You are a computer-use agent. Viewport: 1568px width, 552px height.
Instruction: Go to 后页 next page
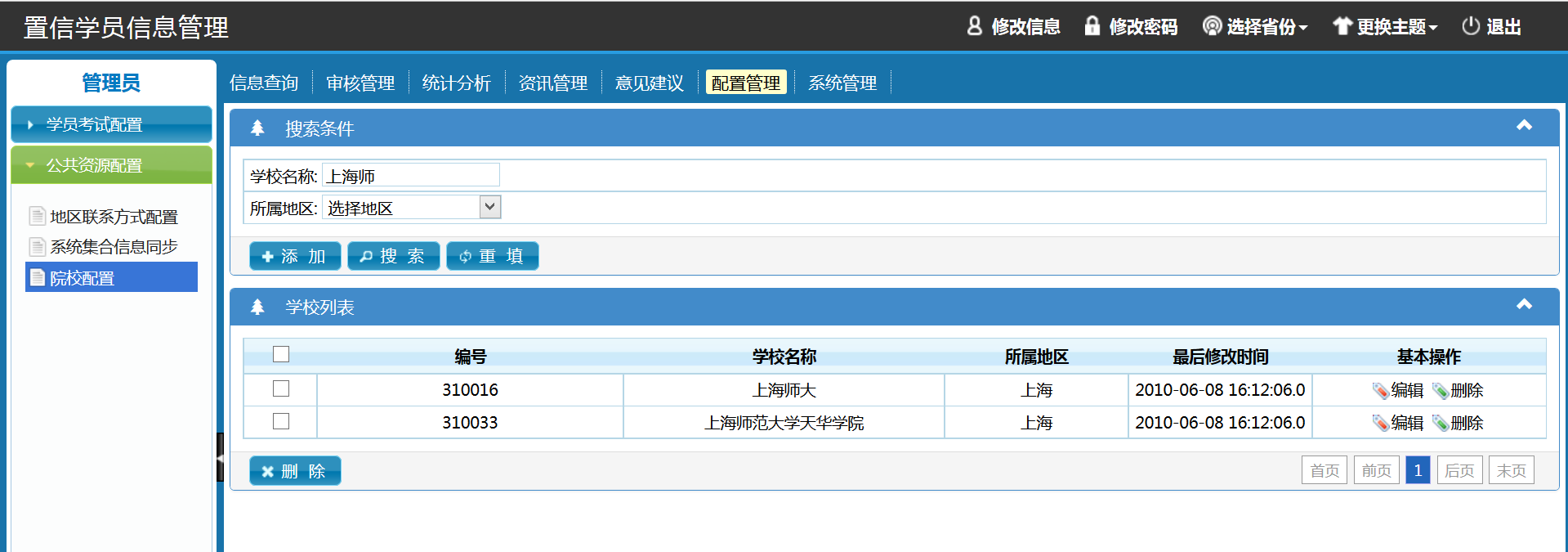coord(1459,470)
